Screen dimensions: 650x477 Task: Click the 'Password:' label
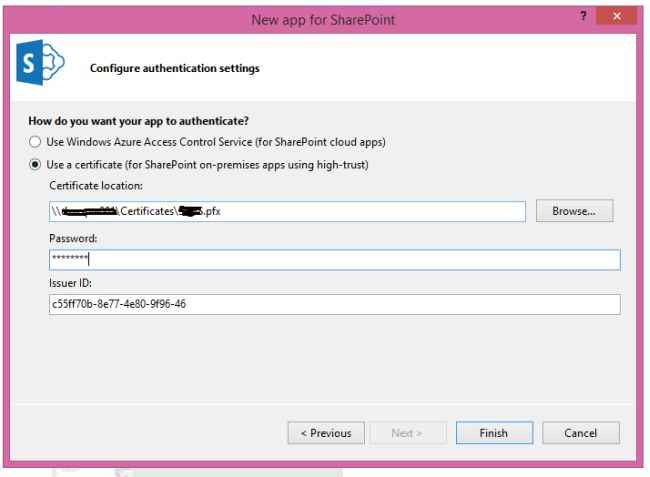tap(73, 238)
